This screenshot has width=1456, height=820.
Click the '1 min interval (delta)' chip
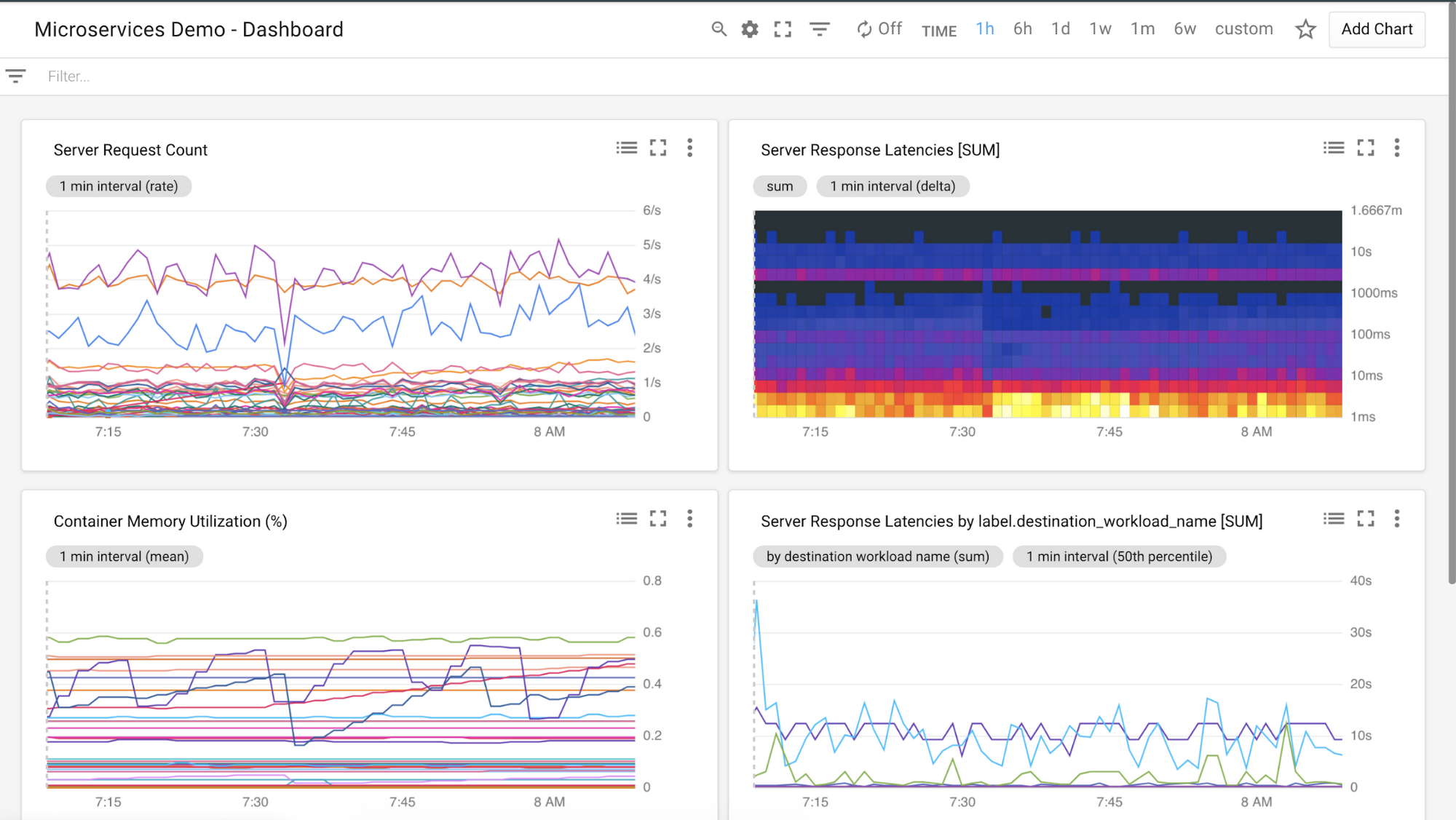pyautogui.click(x=893, y=186)
